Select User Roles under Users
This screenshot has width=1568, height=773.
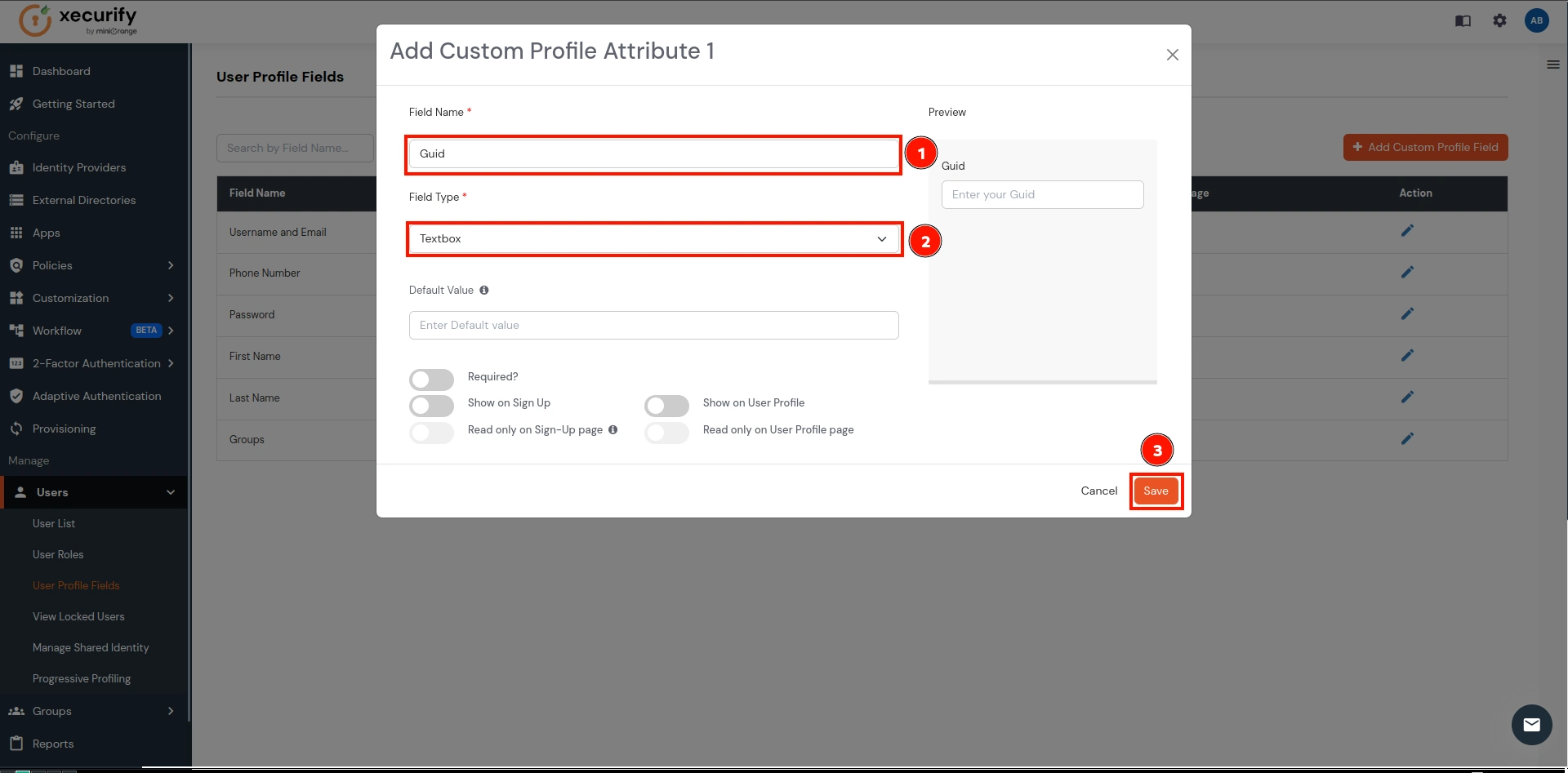(x=58, y=554)
